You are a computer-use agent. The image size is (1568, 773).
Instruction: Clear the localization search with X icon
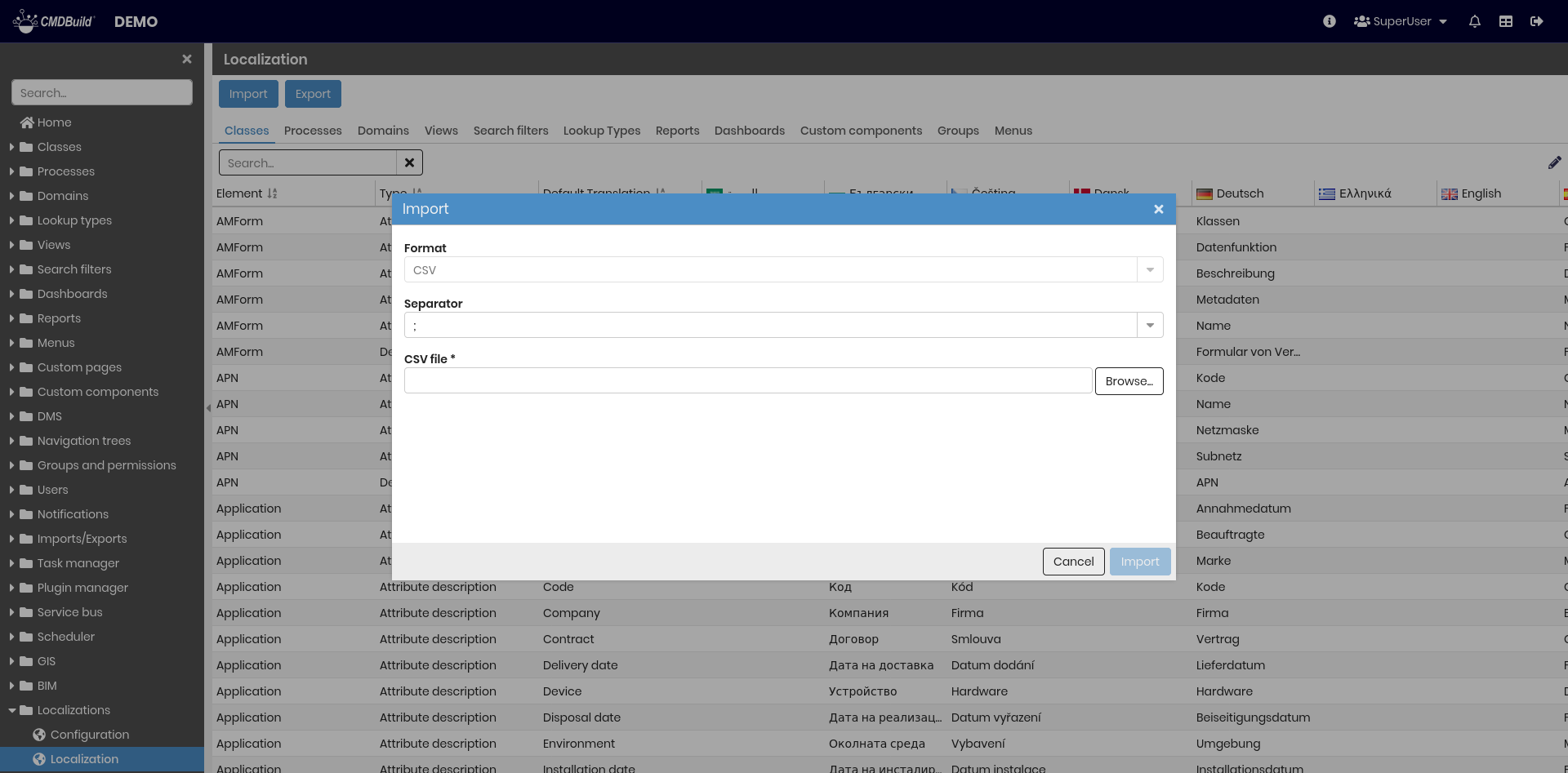tap(409, 162)
